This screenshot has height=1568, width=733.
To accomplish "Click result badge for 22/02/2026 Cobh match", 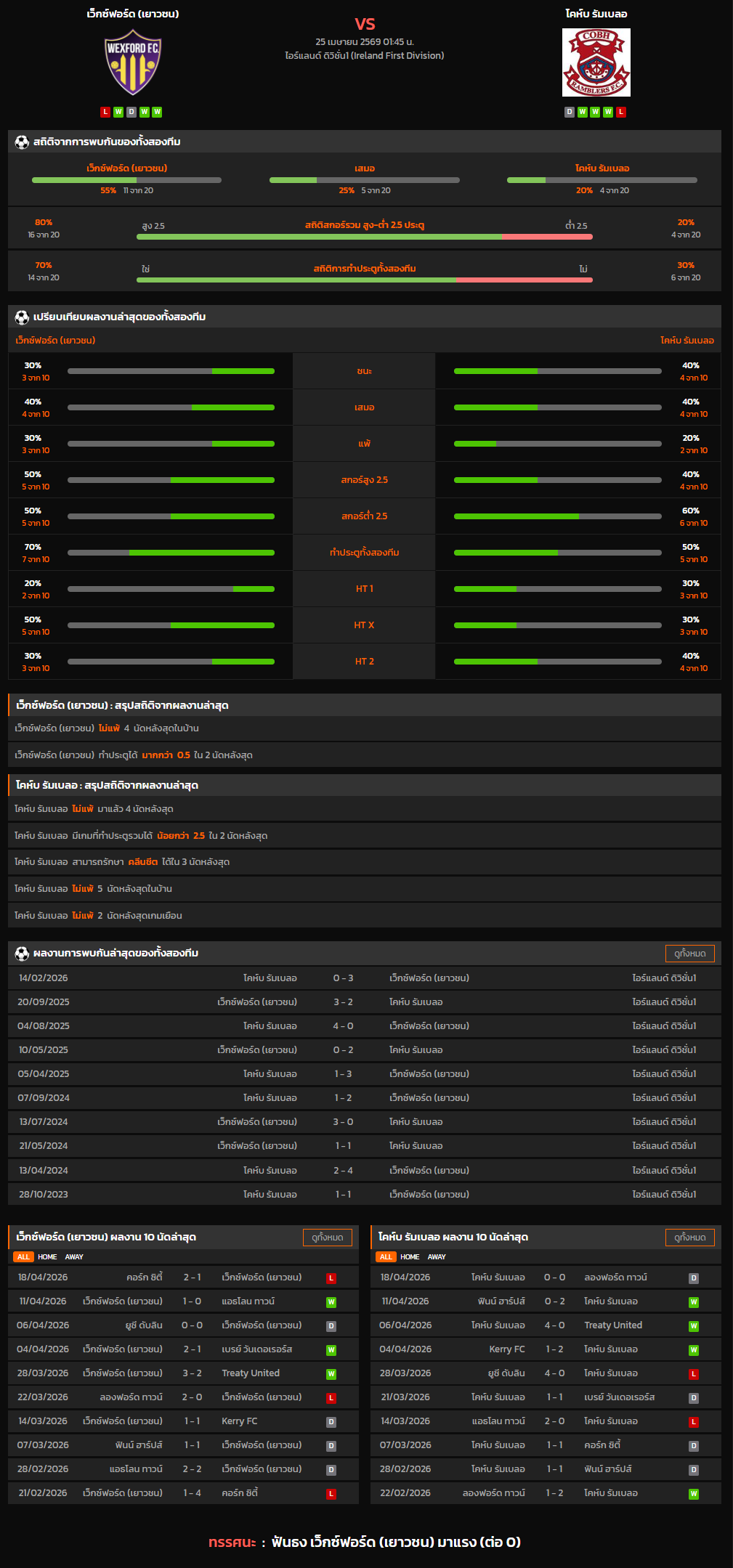I will tap(694, 1494).
